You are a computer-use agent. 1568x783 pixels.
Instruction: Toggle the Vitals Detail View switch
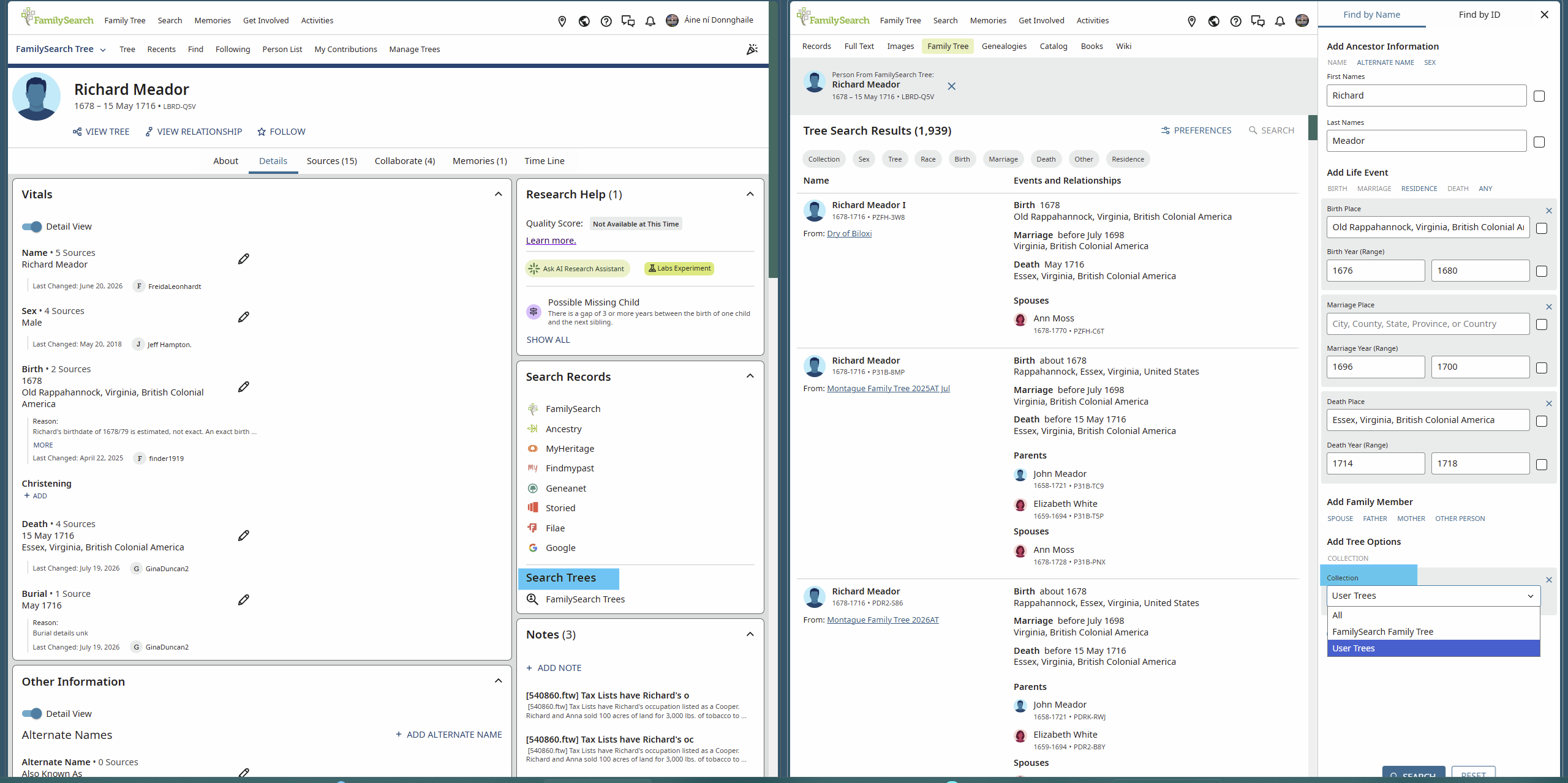point(32,227)
